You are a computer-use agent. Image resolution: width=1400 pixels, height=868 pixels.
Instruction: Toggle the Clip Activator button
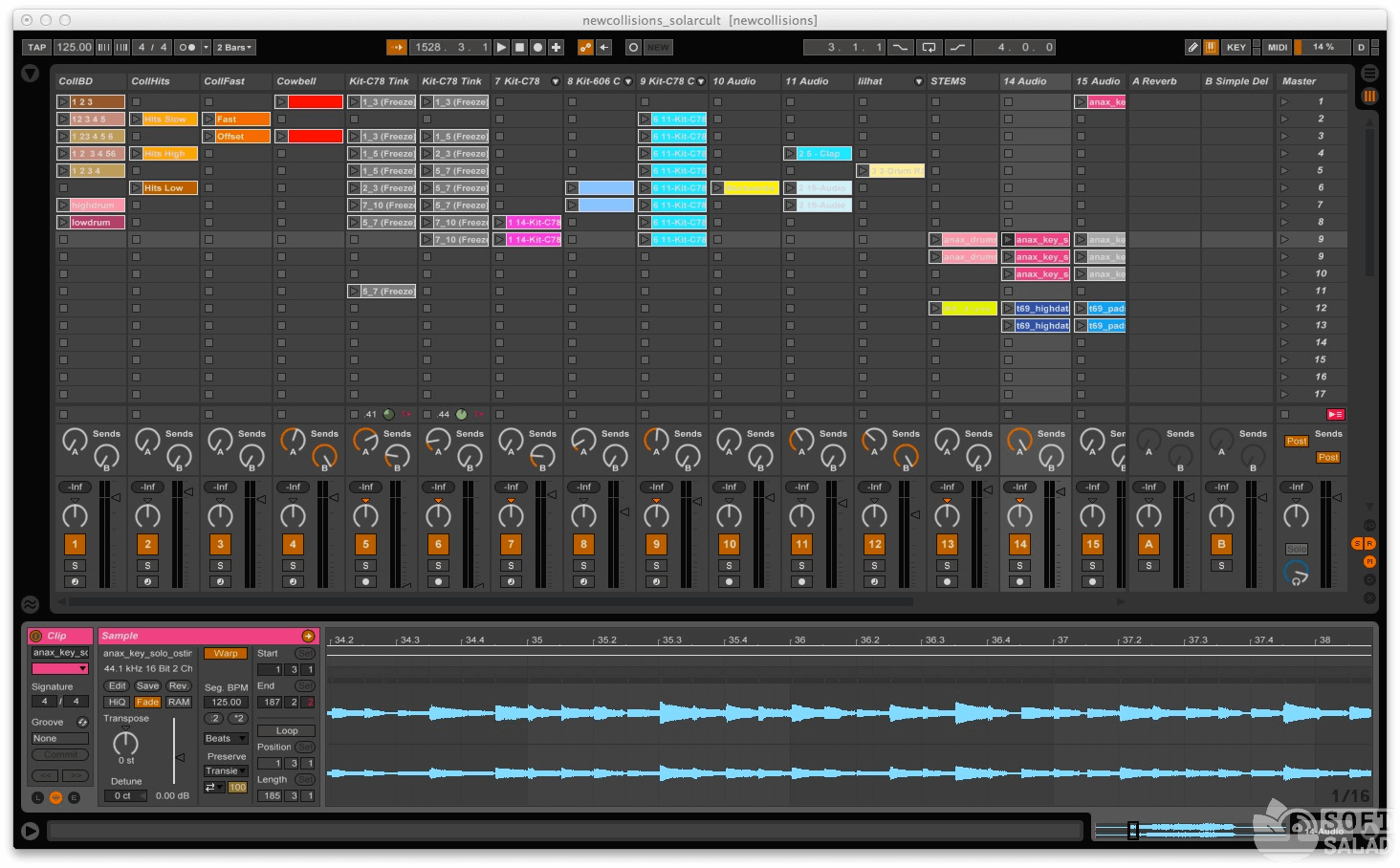pyautogui.click(x=36, y=636)
